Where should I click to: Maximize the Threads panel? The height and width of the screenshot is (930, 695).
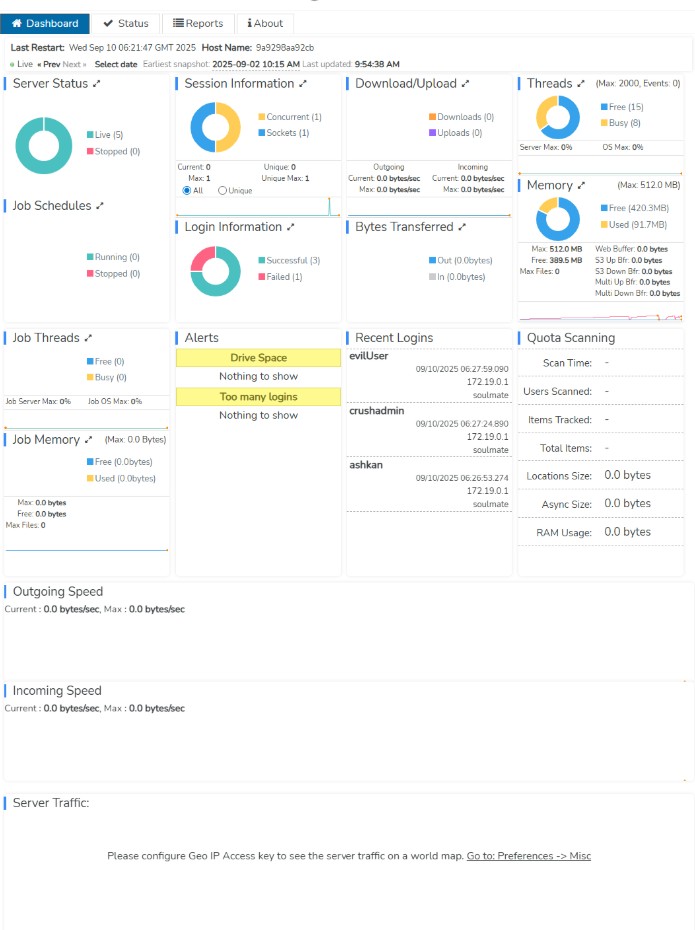(x=582, y=84)
